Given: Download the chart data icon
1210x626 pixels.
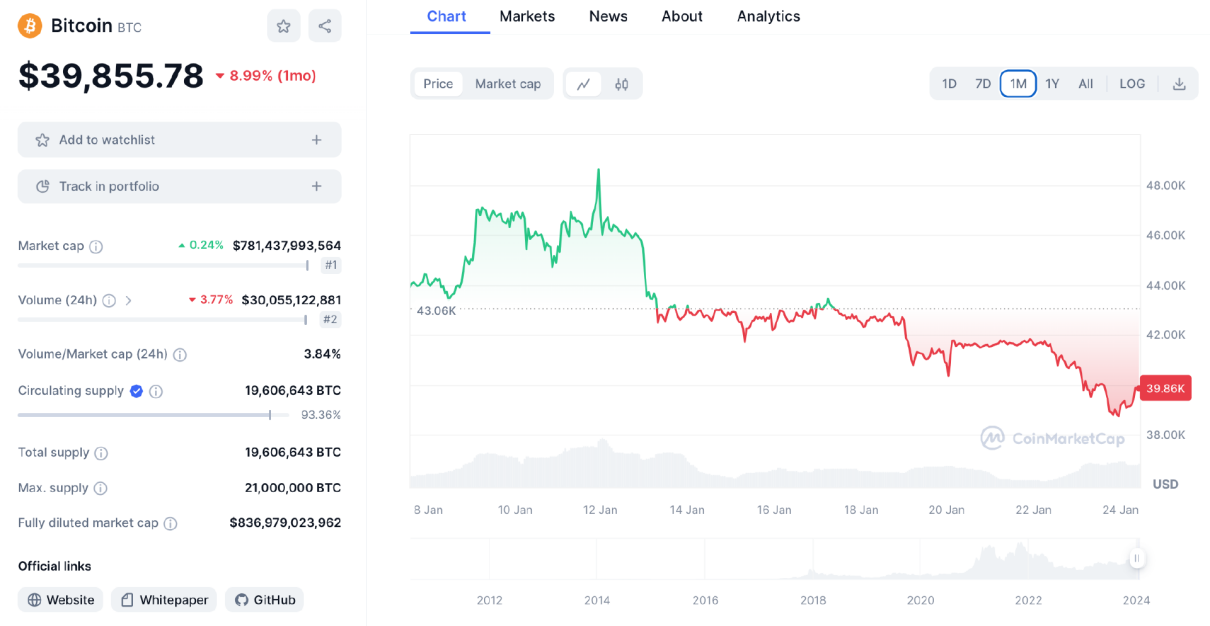Looking at the screenshot, I should point(1179,84).
